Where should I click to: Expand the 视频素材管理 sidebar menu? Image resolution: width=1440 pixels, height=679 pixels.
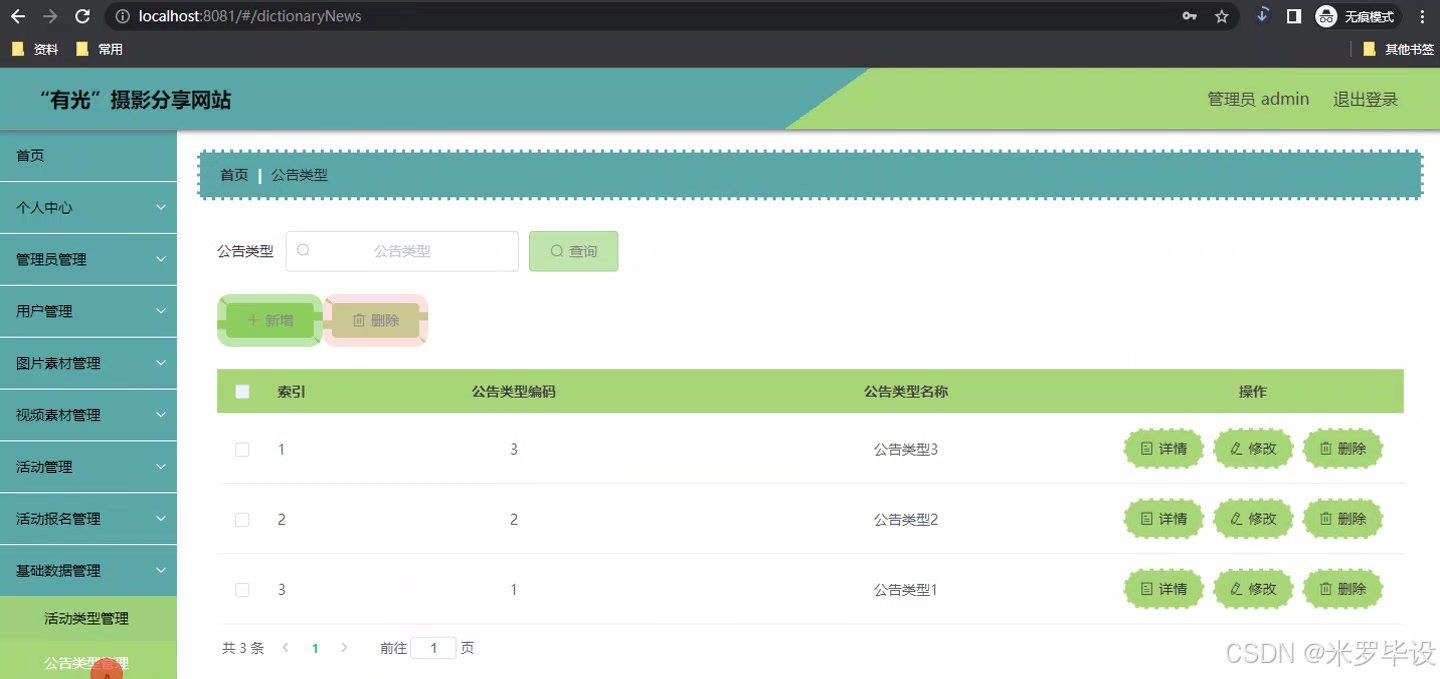tap(88, 416)
